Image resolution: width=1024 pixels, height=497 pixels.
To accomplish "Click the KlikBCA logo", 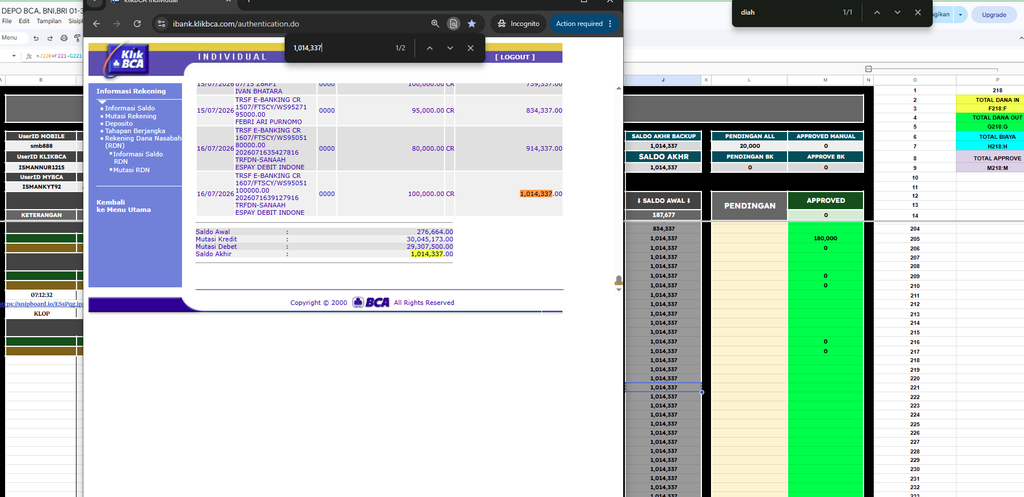I will click(x=127, y=59).
